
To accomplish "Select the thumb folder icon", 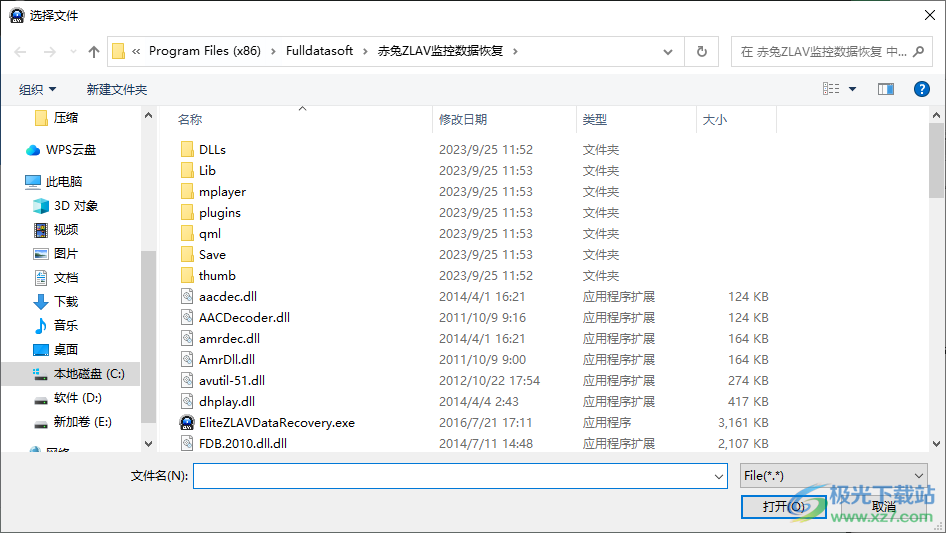I will pyautogui.click(x=188, y=275).
